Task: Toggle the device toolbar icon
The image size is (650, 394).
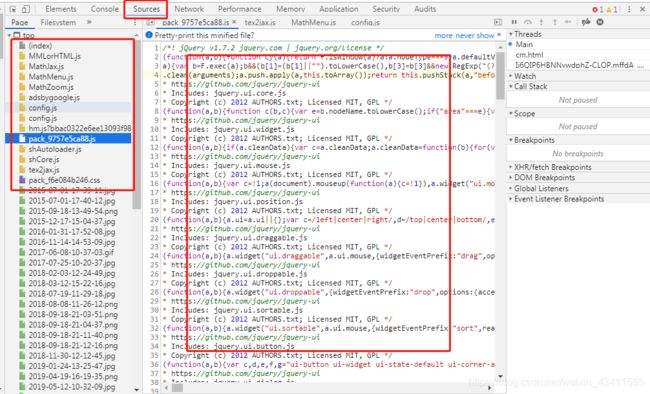Action: [26, 9]
